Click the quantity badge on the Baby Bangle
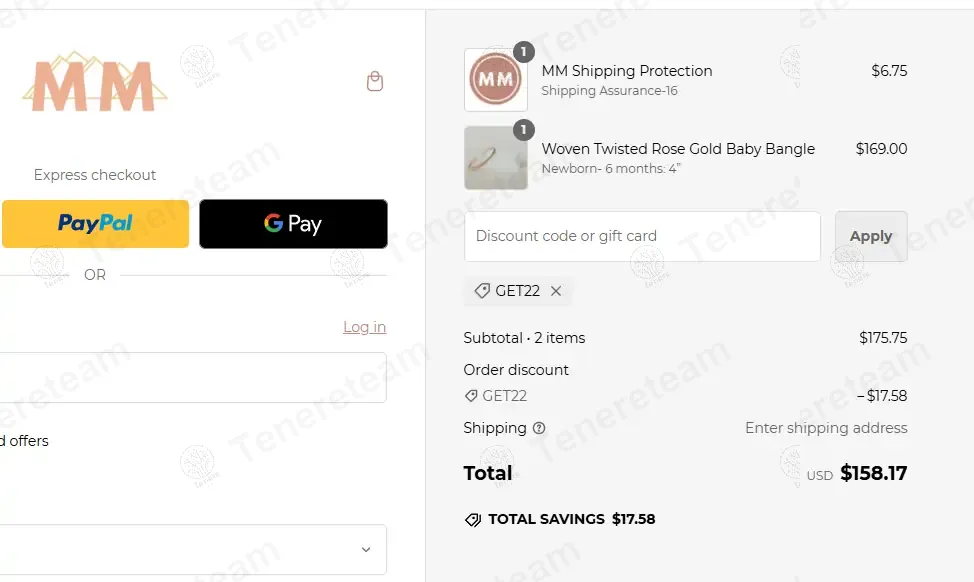The height and width of the screenshot is (582, 974). [524, 130]
